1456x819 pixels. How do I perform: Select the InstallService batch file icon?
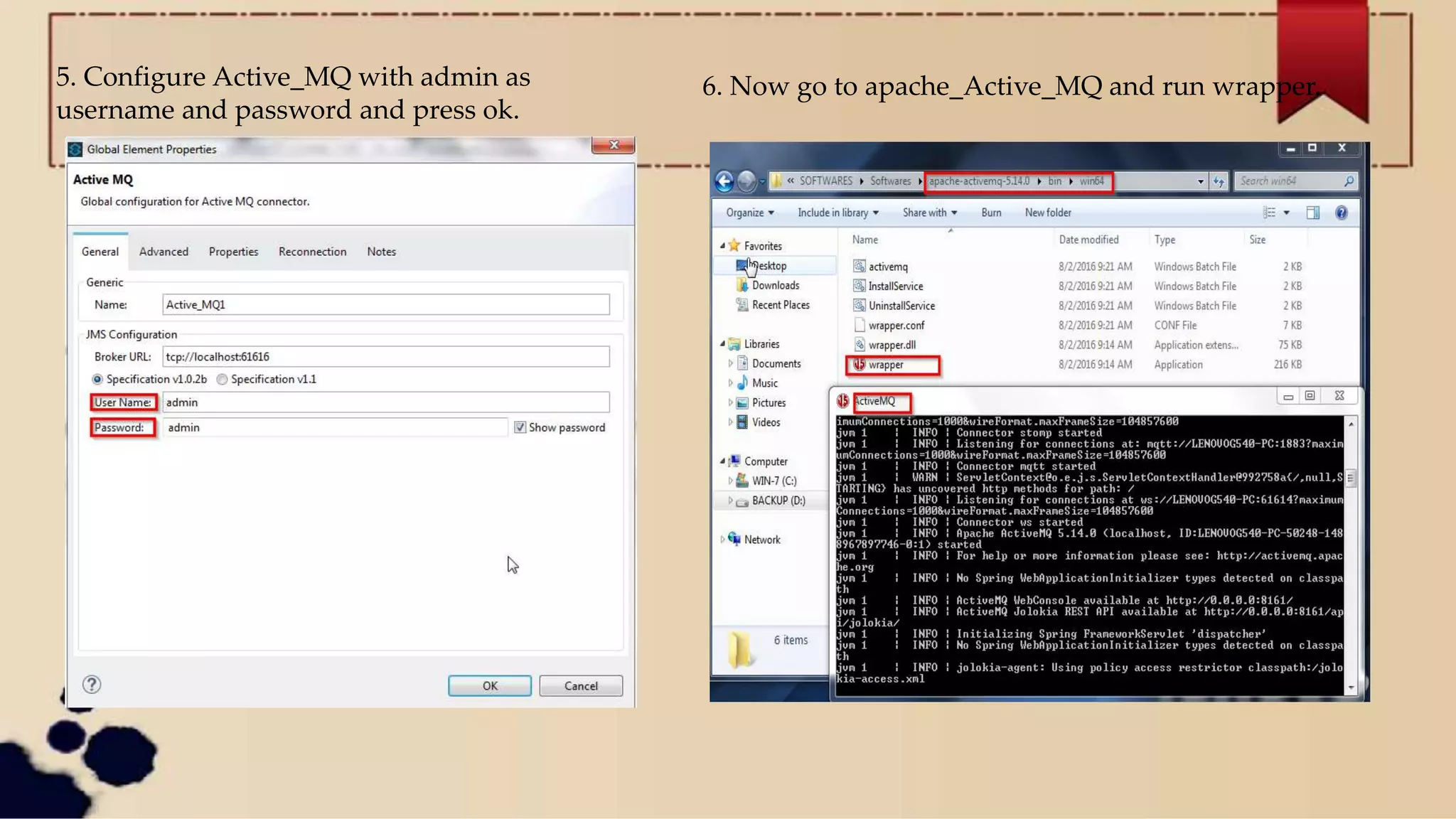click(859, 286)
